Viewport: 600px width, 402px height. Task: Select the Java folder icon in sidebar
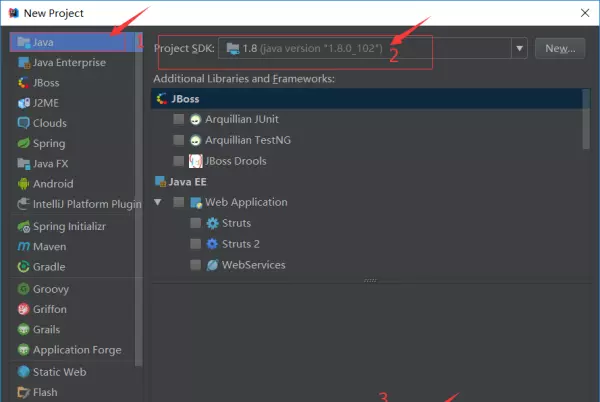24,42
